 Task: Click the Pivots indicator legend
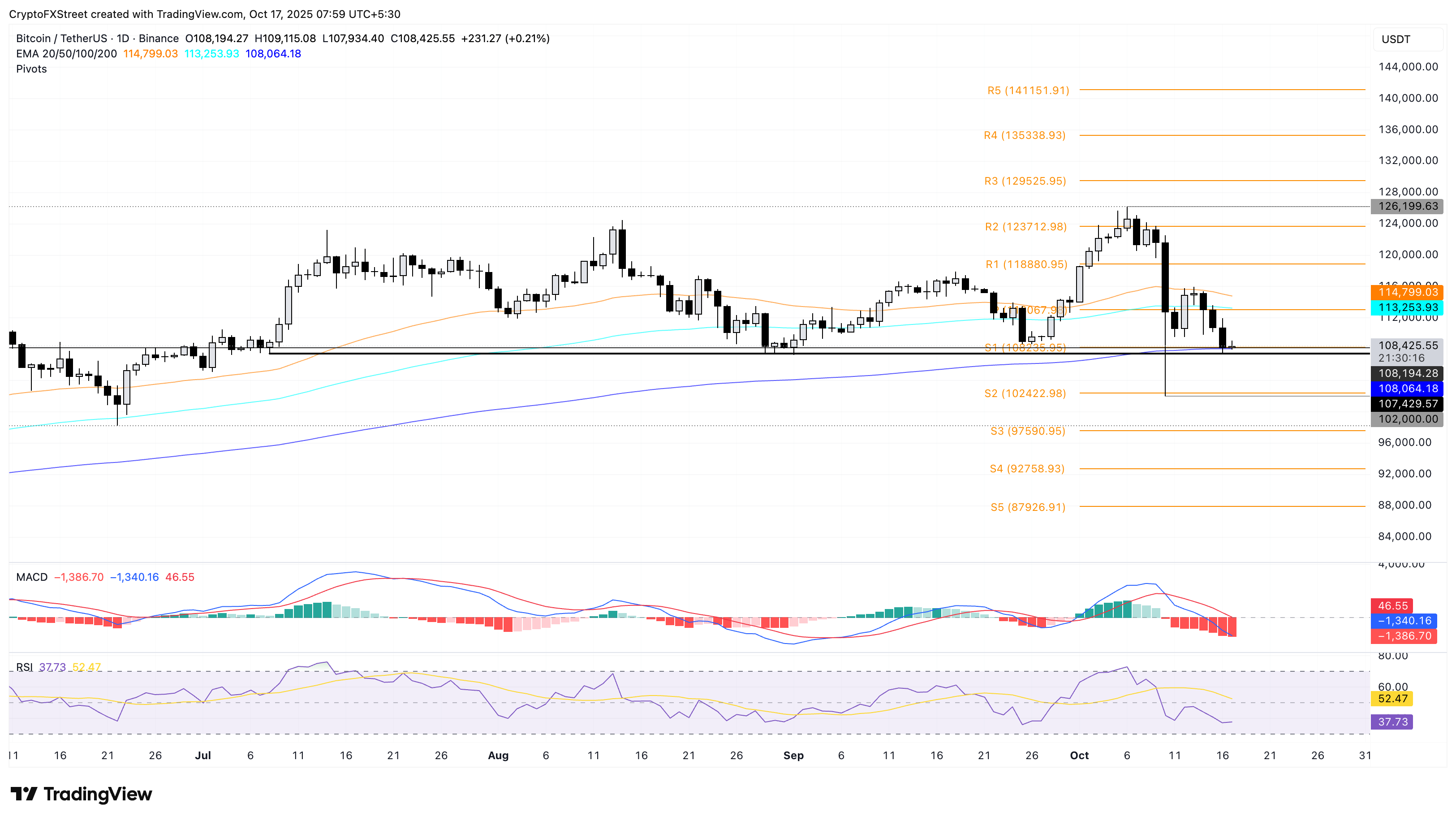pyautogui.click(x=31, y=69)
